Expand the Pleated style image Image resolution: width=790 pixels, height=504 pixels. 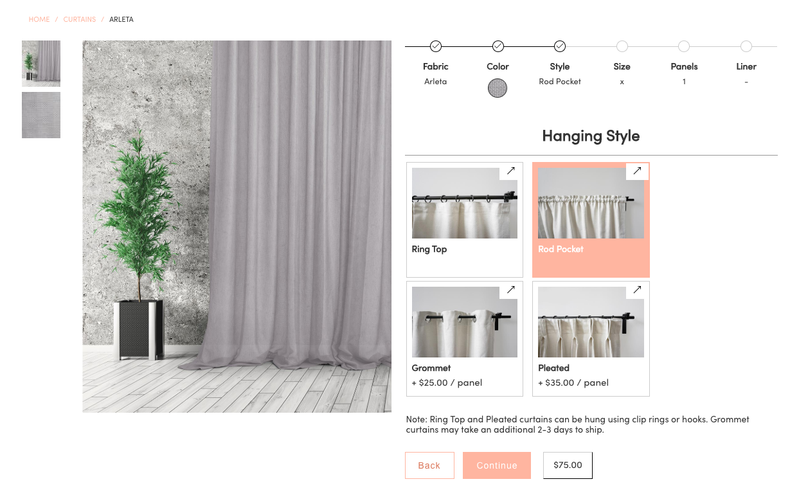637,290
